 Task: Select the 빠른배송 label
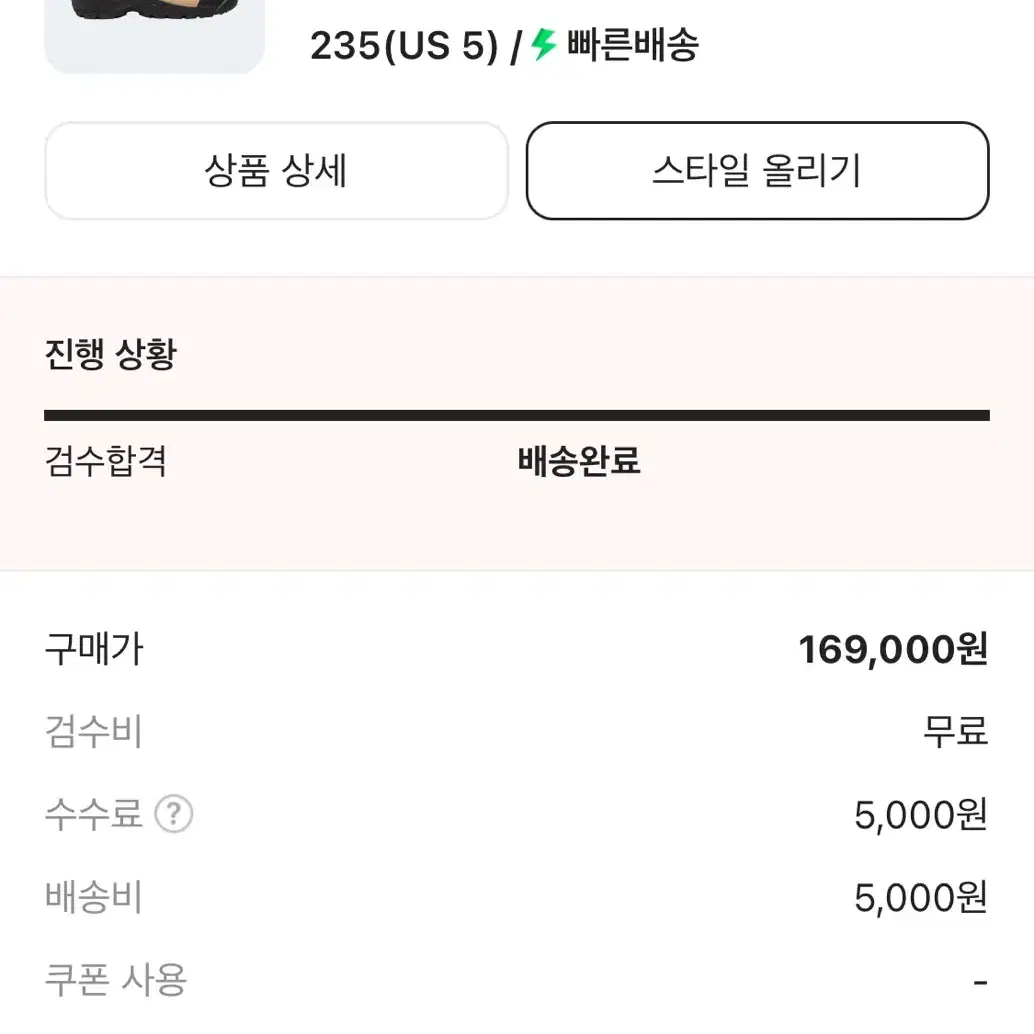pyautogui.click(x=632, y=45)
